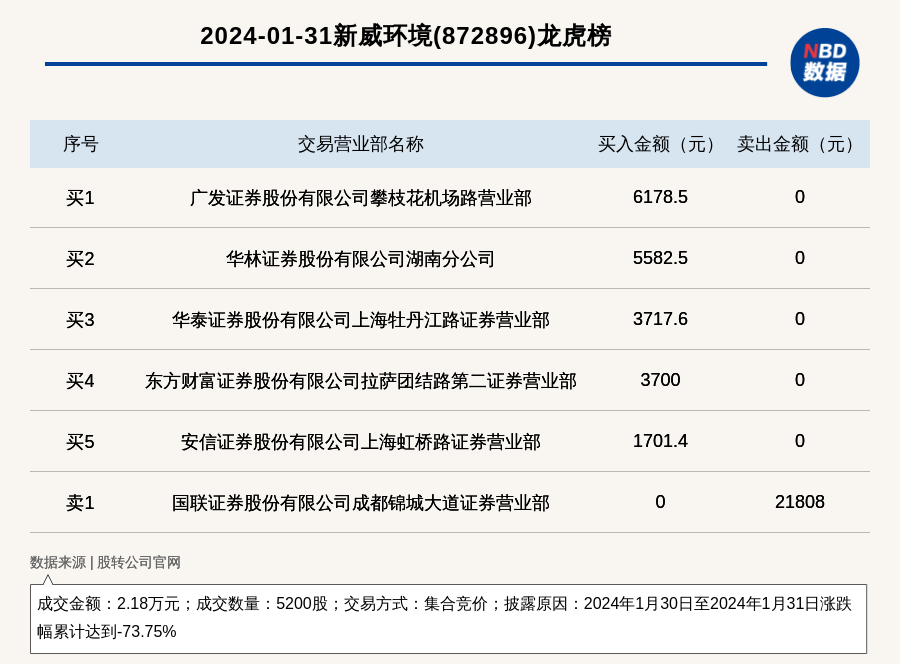Select the 买2 row label
The height and width of the screenshot is (664, 900).
click(x=80, y=259)
